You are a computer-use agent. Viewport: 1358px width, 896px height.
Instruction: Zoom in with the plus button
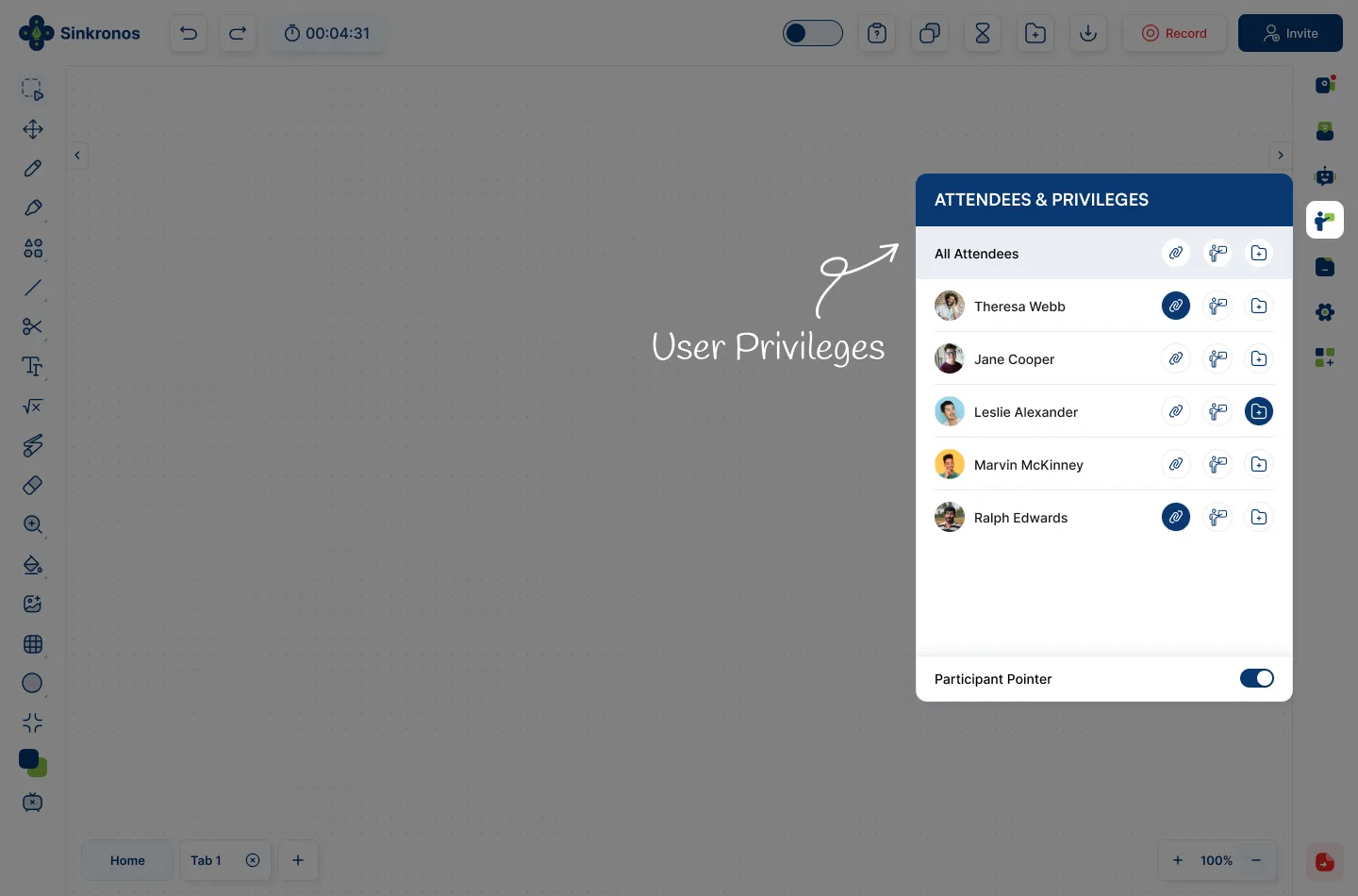click(x=1178, y=860)
